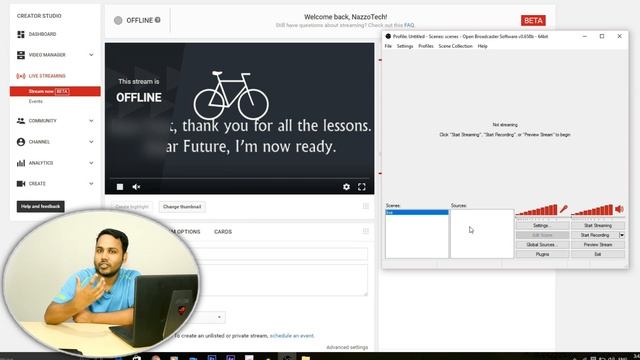Click the stream title input field
The image size is (640, 360).
(x=284, y=253)
